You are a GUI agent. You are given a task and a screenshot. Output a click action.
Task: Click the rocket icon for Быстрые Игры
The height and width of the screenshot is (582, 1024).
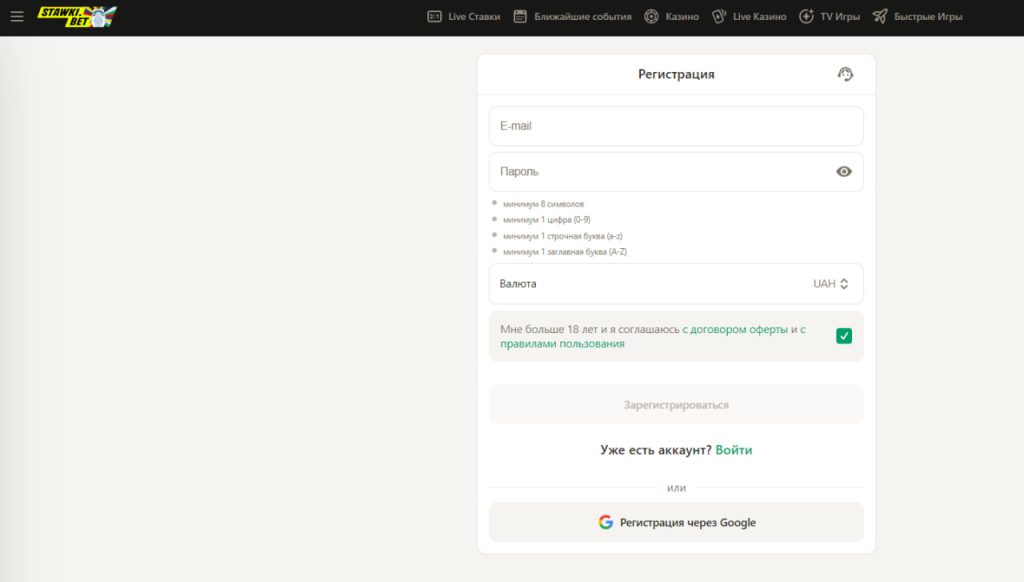pos(880,16)
